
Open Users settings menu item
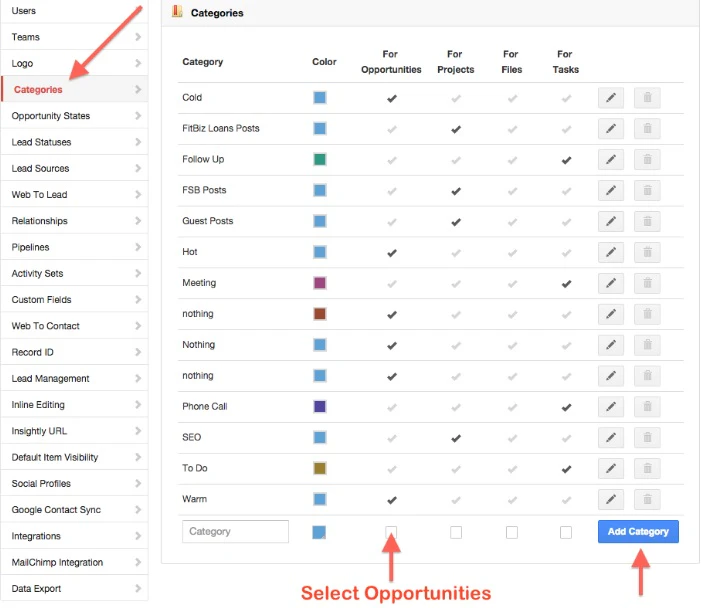pyautogui.click(x=74, y=11)
